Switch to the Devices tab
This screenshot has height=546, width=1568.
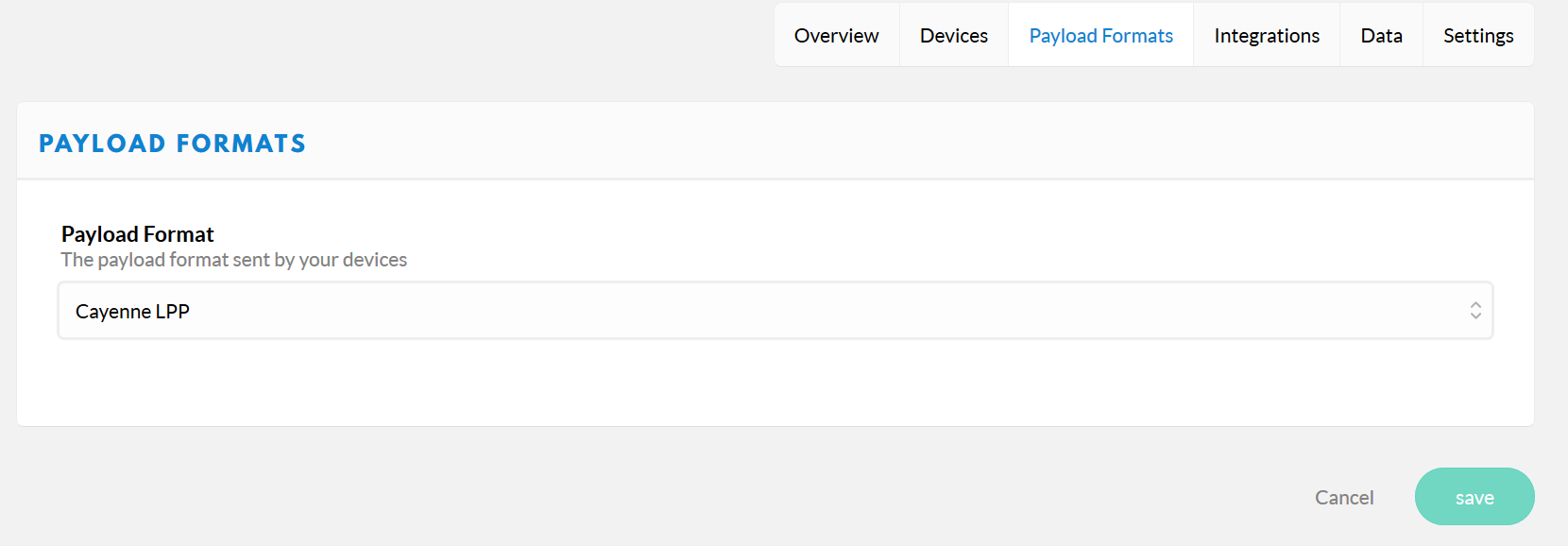click(953, 36)
